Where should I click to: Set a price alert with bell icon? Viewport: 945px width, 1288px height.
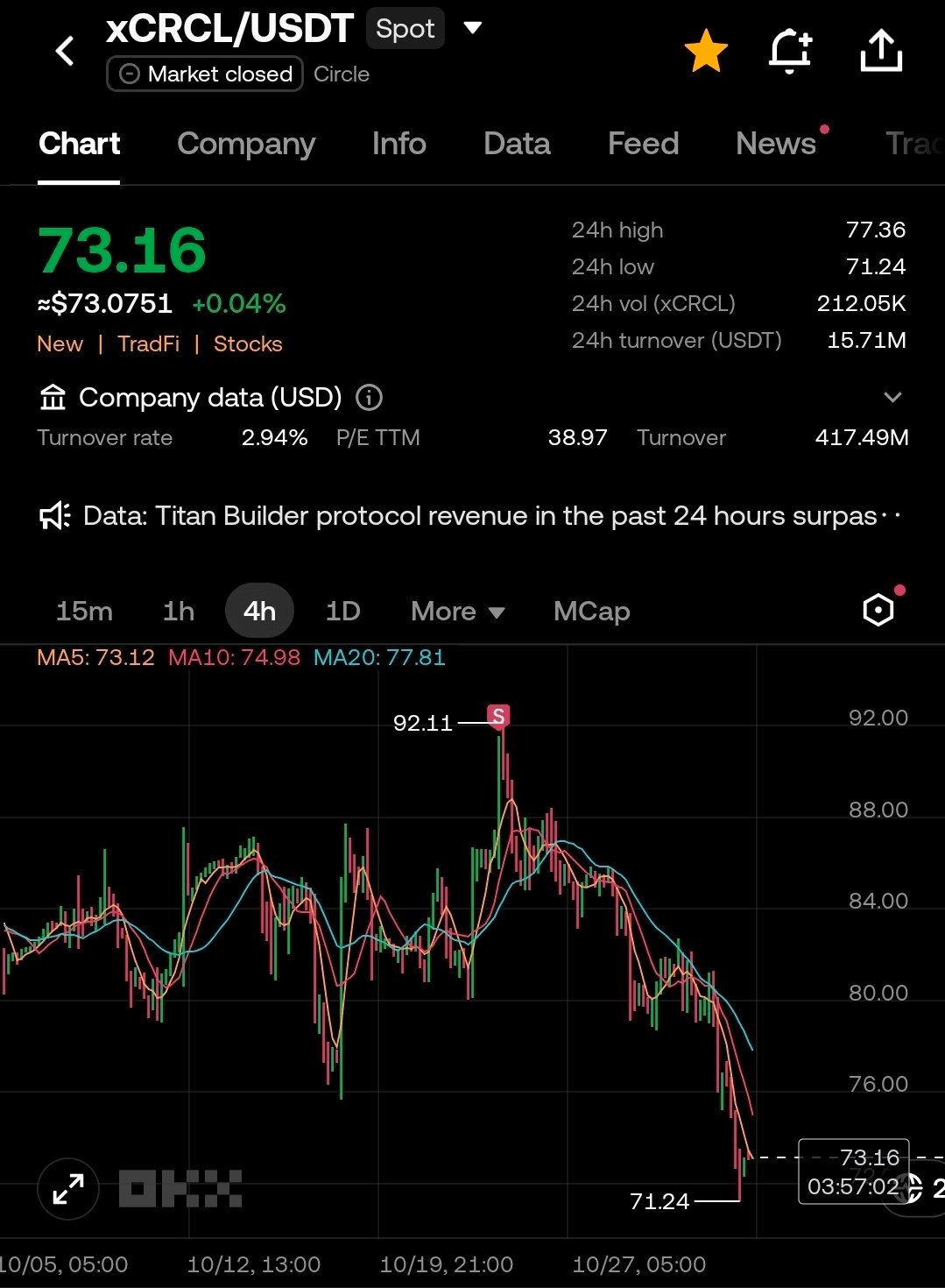point(790,51)
